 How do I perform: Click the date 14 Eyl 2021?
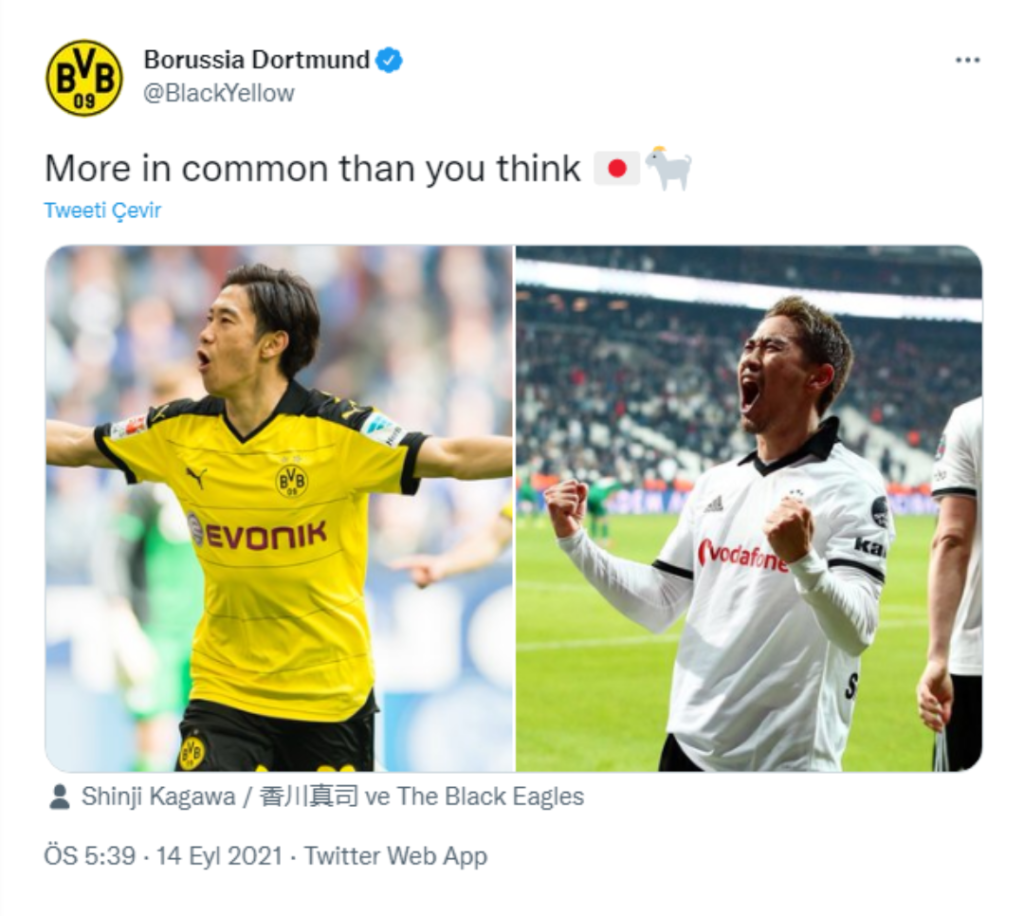coord(219,856)
